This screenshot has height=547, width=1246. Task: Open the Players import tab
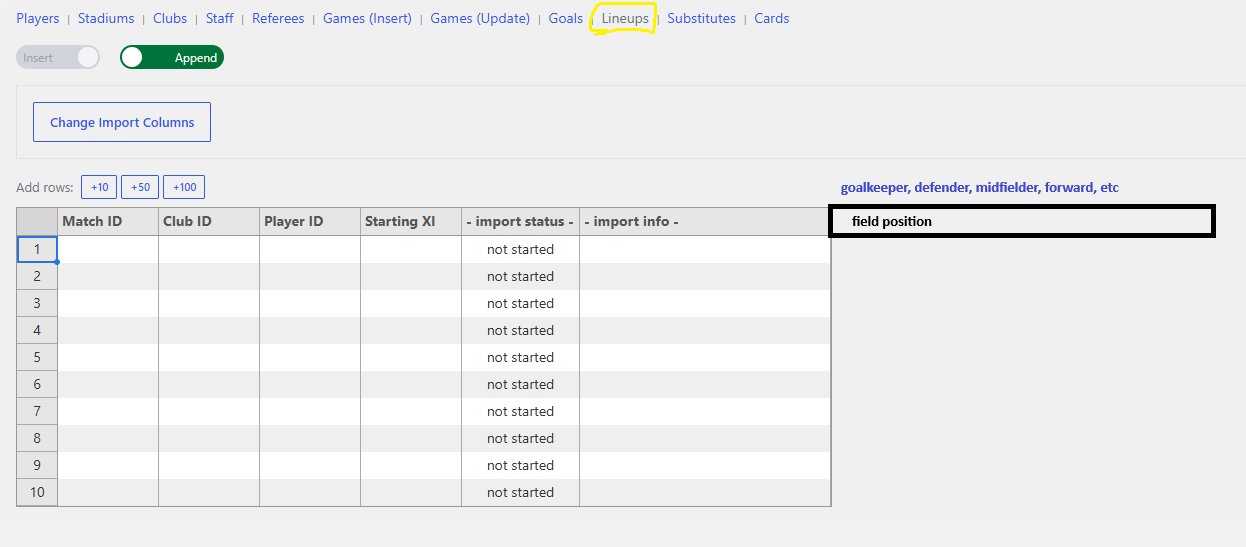click(x=38, y=18)
